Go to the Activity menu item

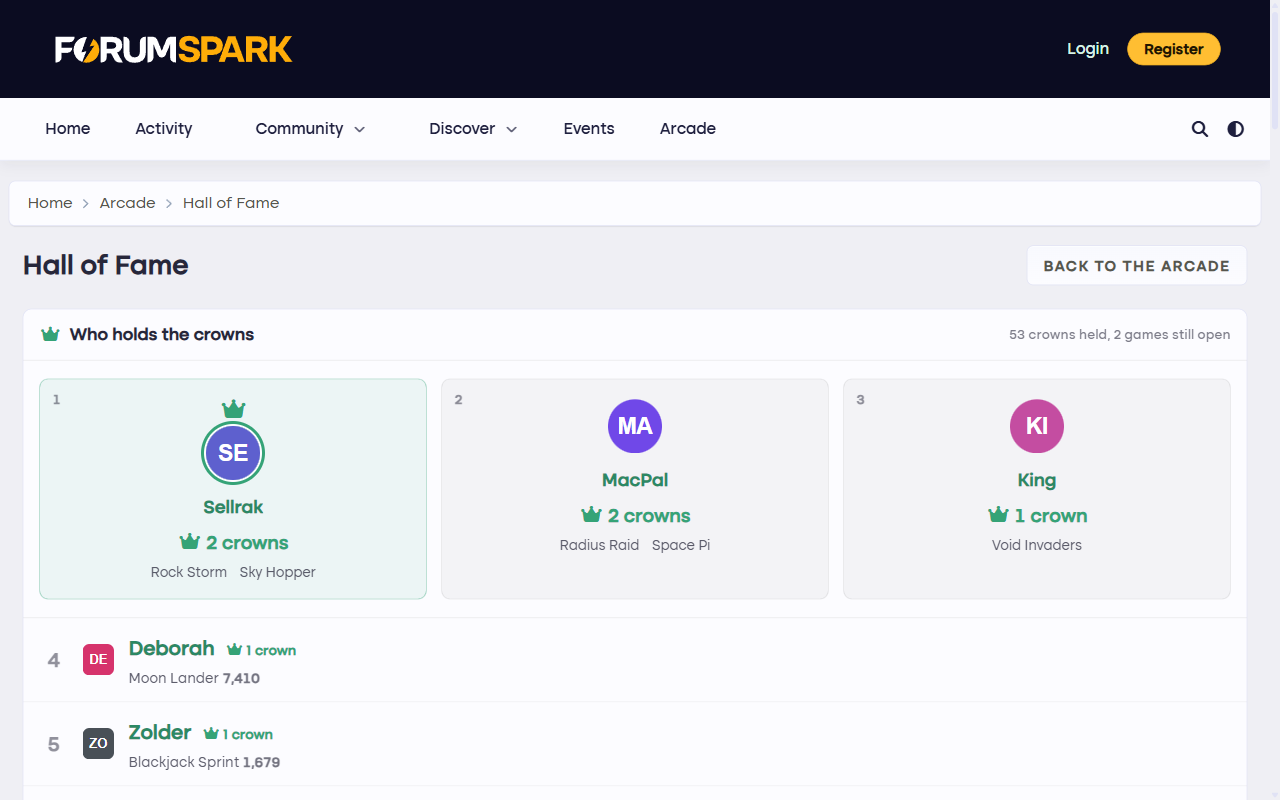[x=164, y=129]
